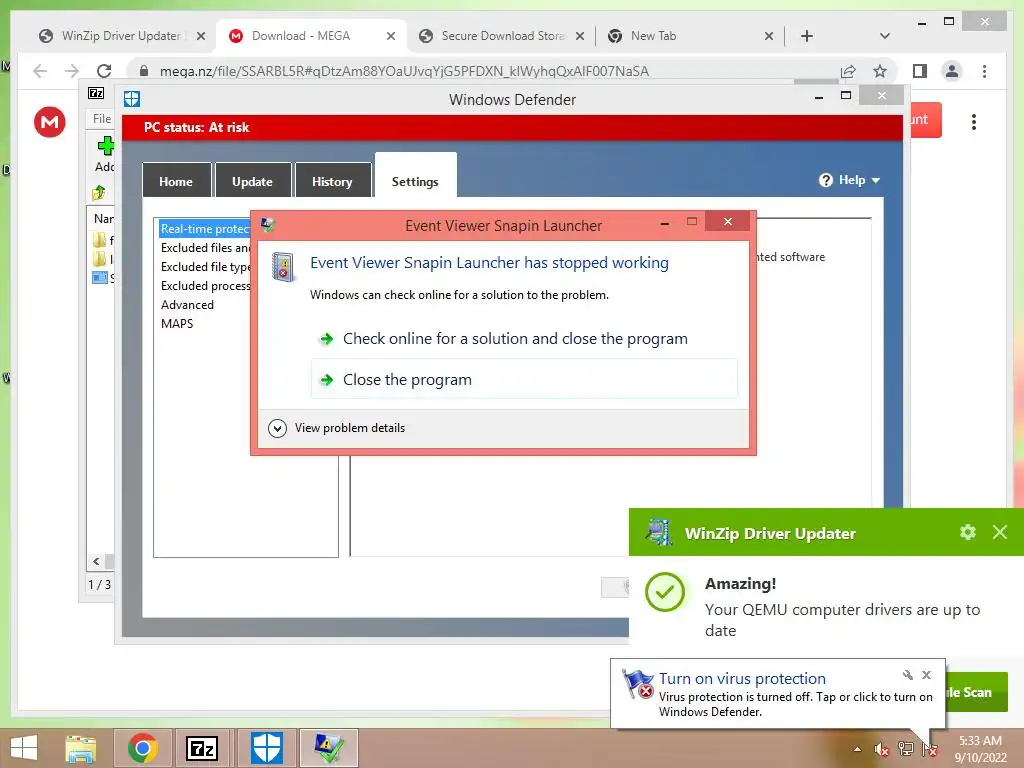
Task: Reload the MEGA page
Action: (104, 71)
